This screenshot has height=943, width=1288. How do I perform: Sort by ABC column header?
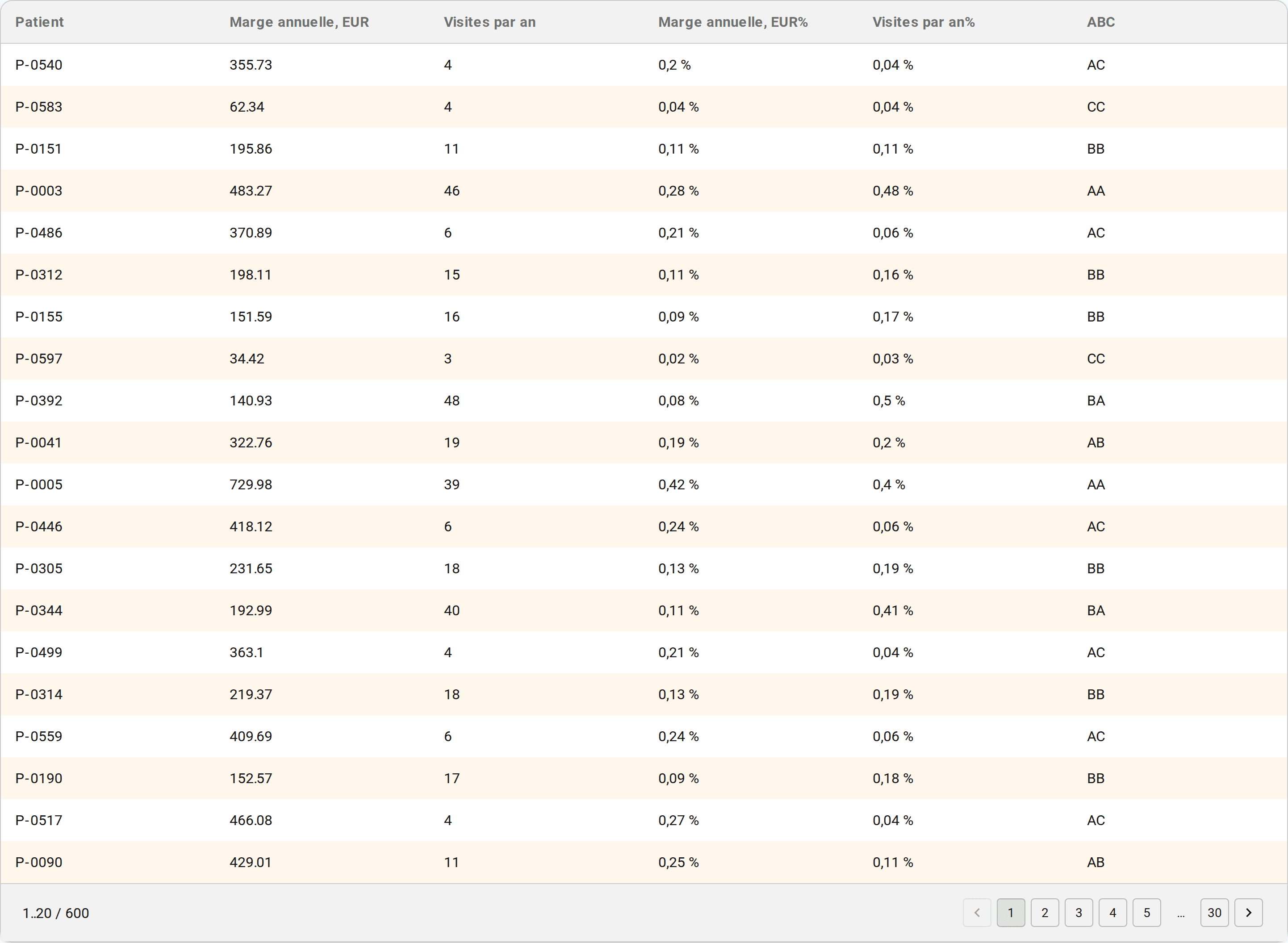(x=1101, y=22)
